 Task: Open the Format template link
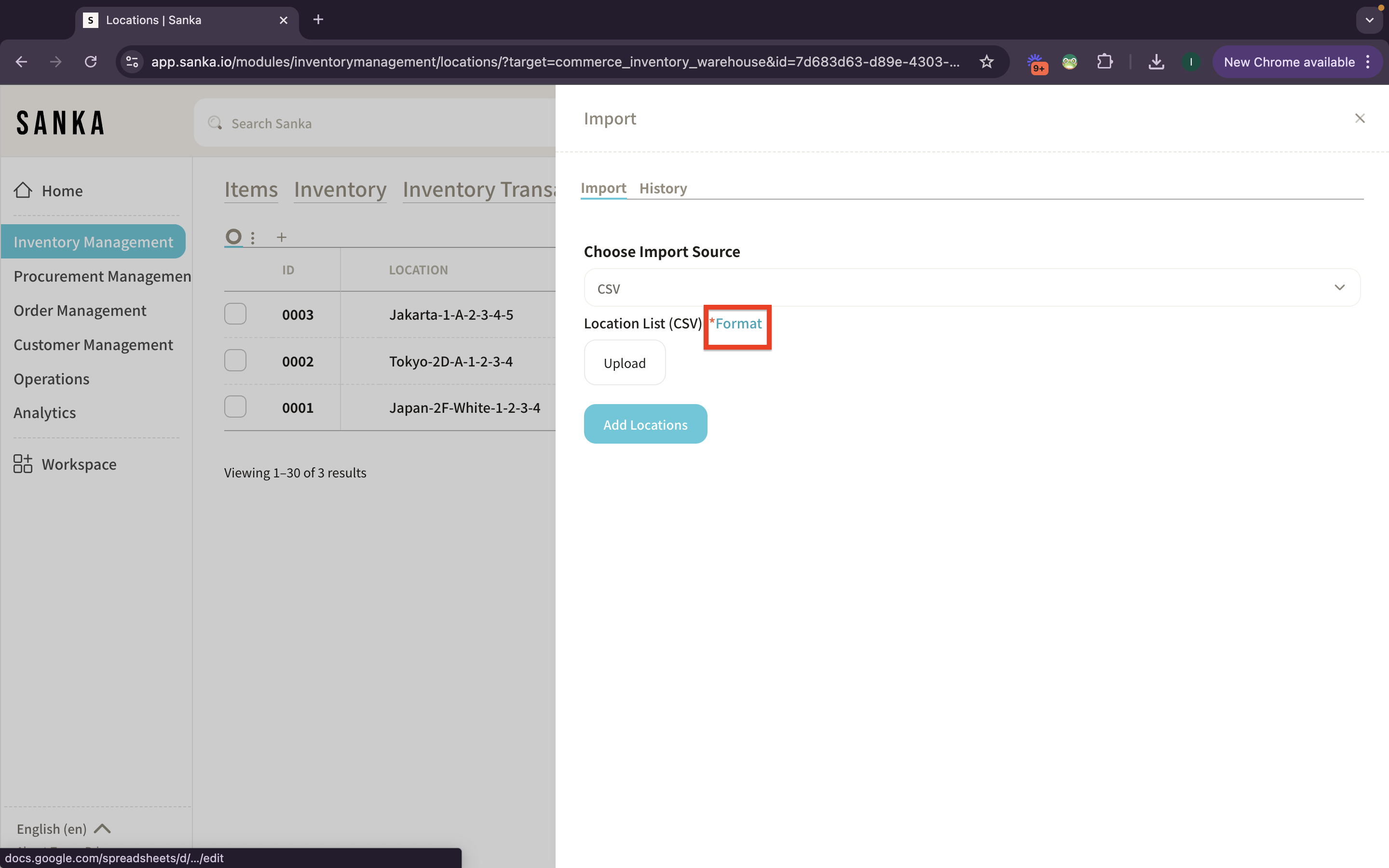click(x=738, y=324)
